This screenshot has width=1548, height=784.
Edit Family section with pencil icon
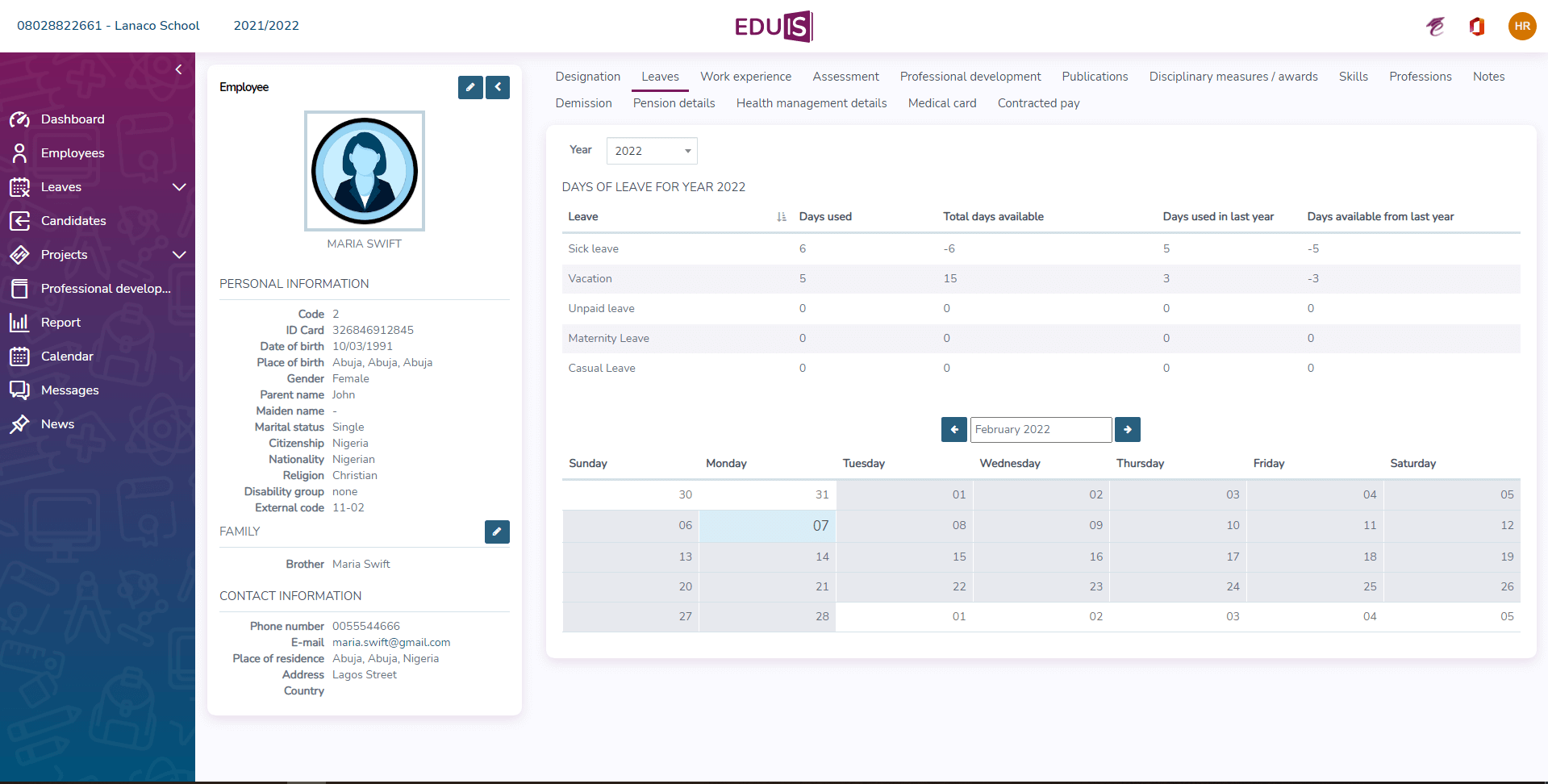[497, 532]
